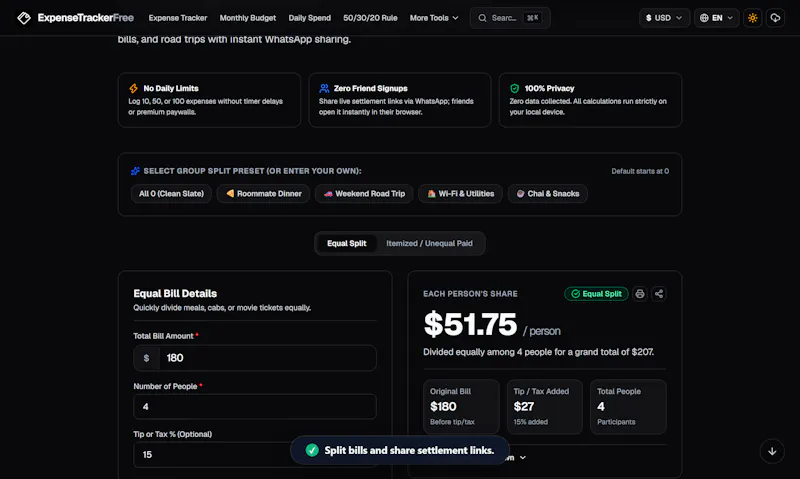
Task: Select the All 0 (Clean Slate) preset
Action: pyautogui.click(x=171, y=194)
